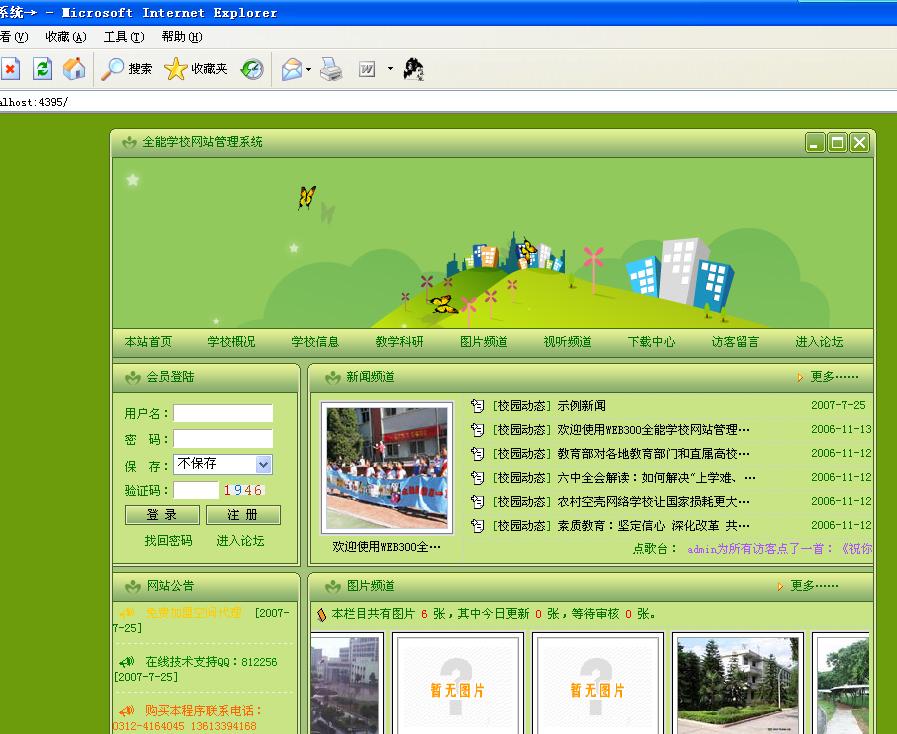This screenshot has width=897, height=734.
Task: Click the Stop loading toolbar icon
Action: point(10,69)
